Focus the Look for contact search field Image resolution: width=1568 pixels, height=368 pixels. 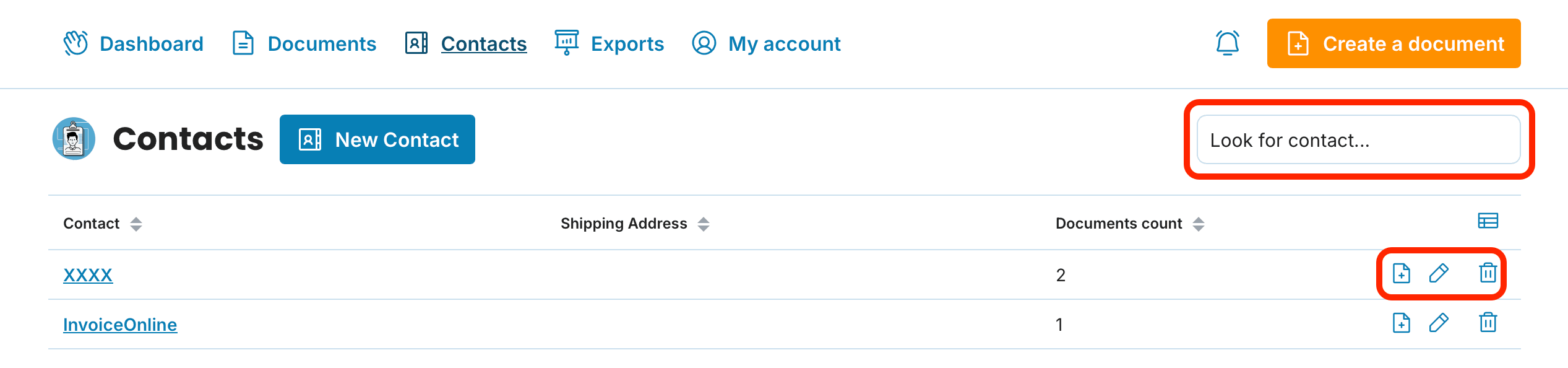(1359, 140)
